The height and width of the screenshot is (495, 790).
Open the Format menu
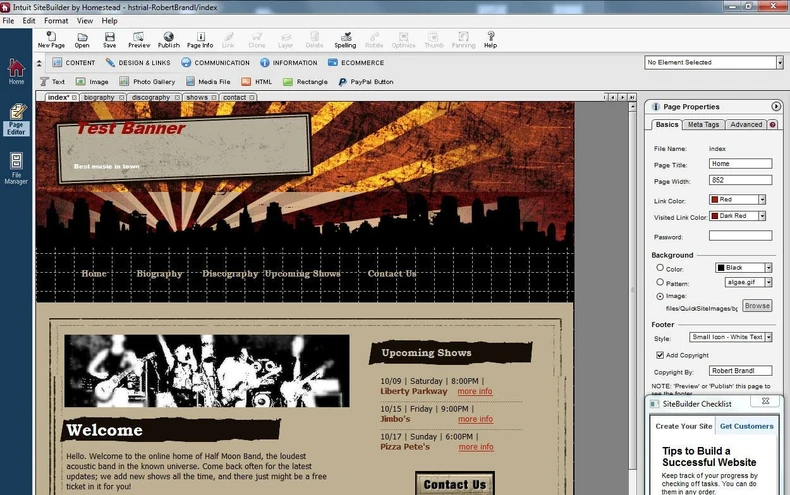[x=56, y=20]
